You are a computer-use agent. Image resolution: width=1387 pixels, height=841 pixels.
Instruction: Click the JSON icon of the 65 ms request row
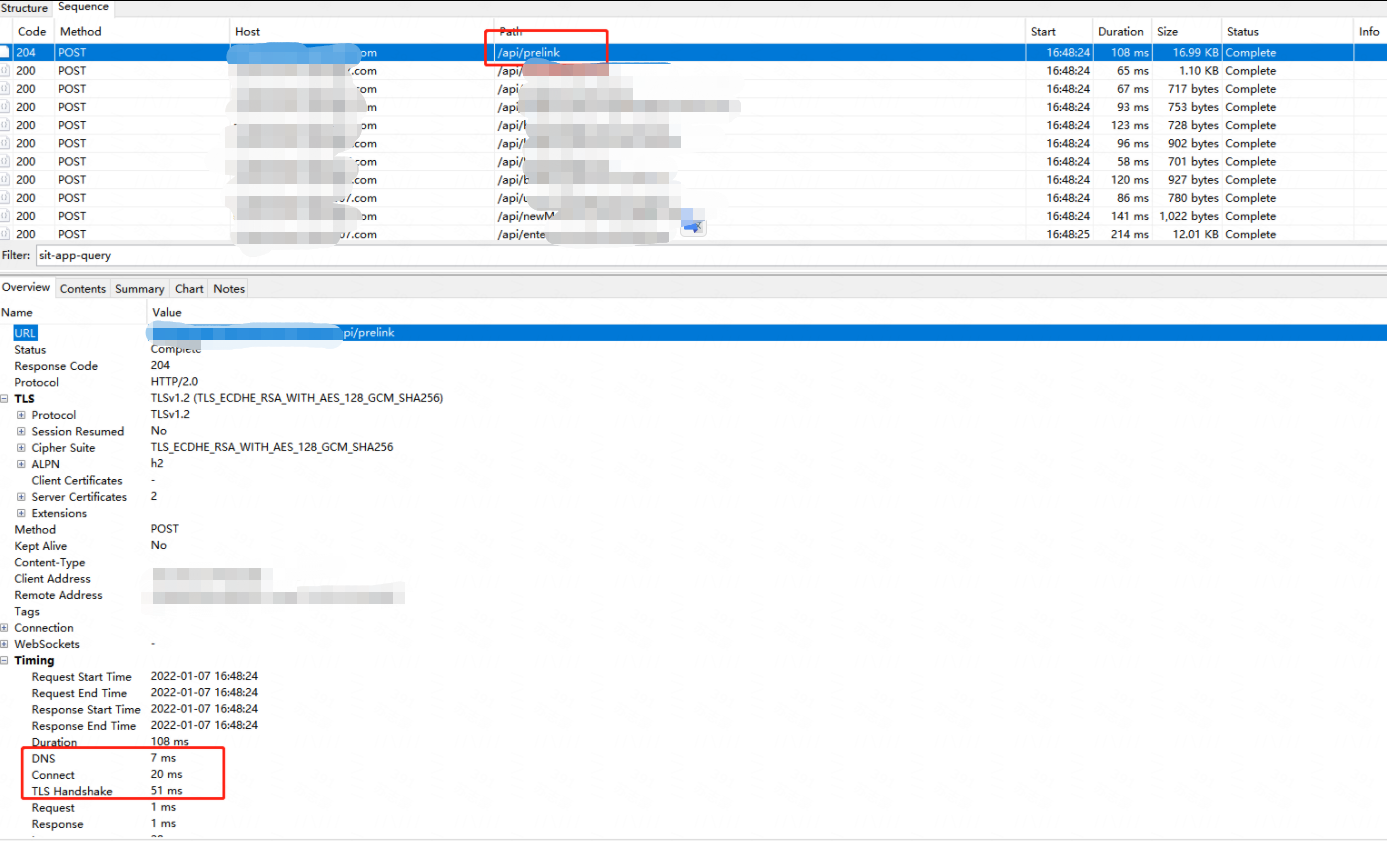pyautogui.click(x=5, y=71)
